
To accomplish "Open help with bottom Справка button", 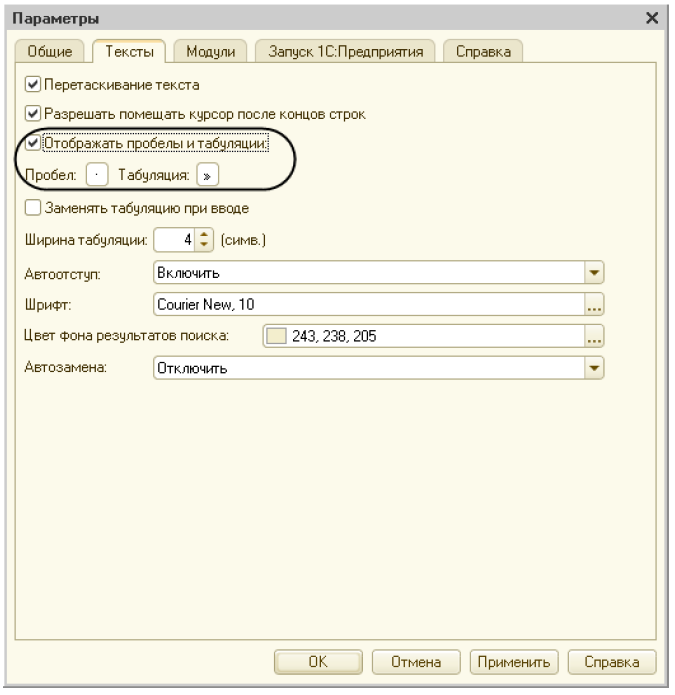I will pyautogui.click(x=612, y=662).
